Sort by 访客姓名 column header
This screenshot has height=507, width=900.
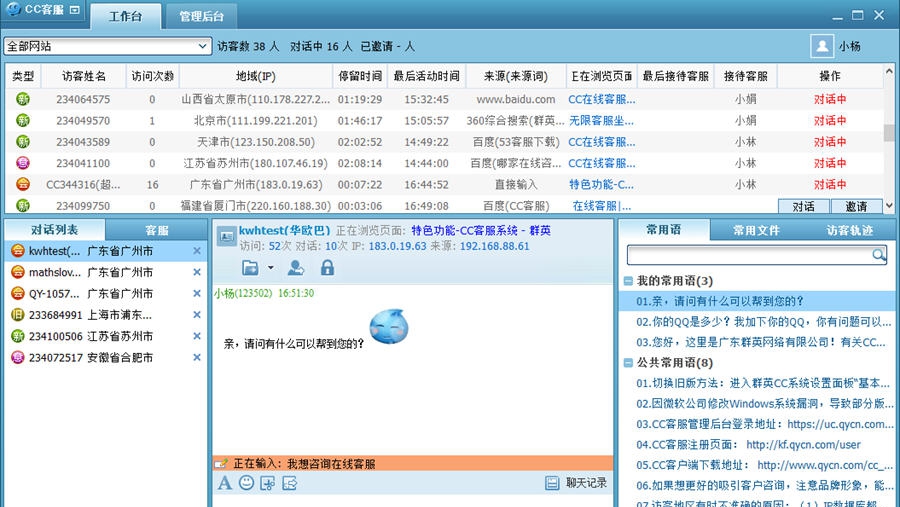(x=84, y=76)
